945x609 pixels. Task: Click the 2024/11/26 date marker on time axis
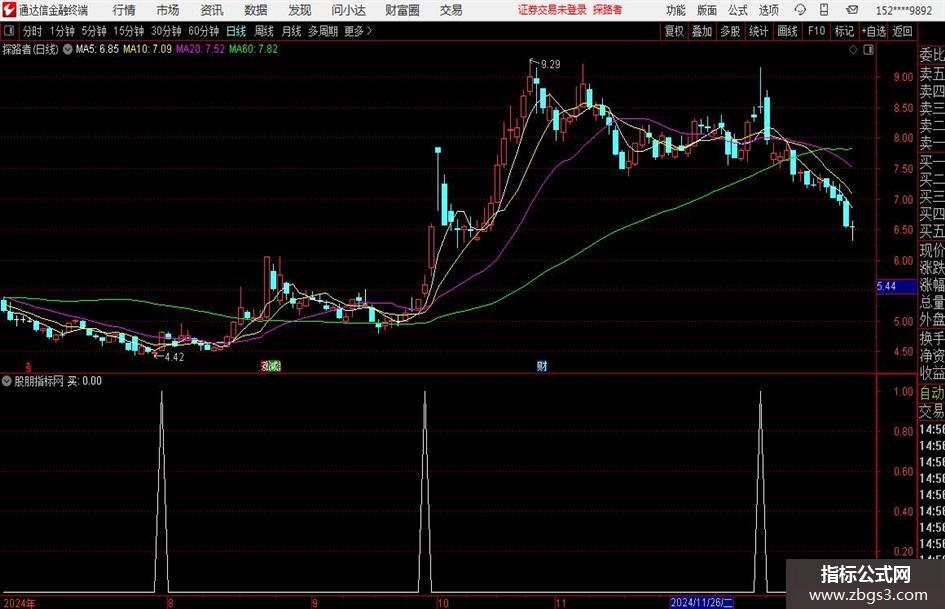tap(702, 602)
